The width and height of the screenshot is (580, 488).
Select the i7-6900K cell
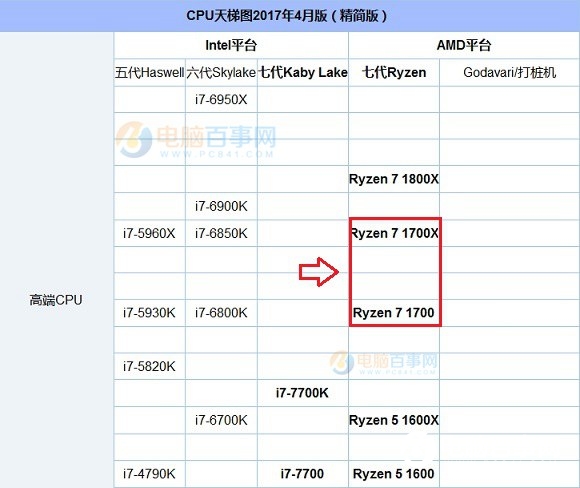[x=221, y=206]
